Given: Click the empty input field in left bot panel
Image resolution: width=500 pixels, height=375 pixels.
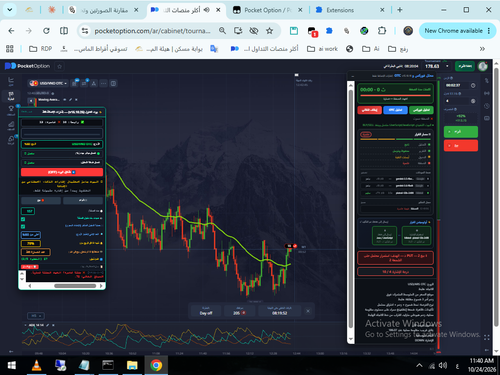Looking at the screenshot, I should [x=62, y=134].
